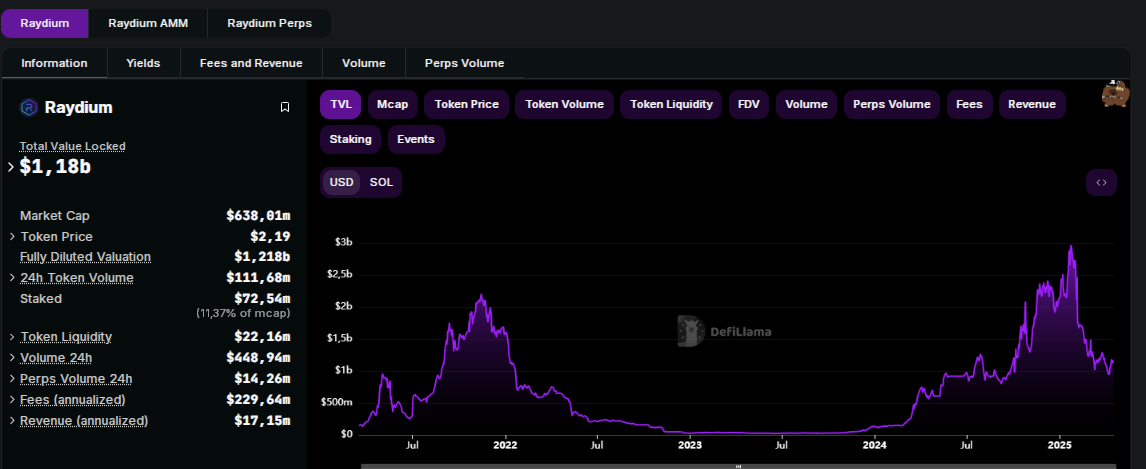Click the $3b label on y-axis

click(343, 243)
